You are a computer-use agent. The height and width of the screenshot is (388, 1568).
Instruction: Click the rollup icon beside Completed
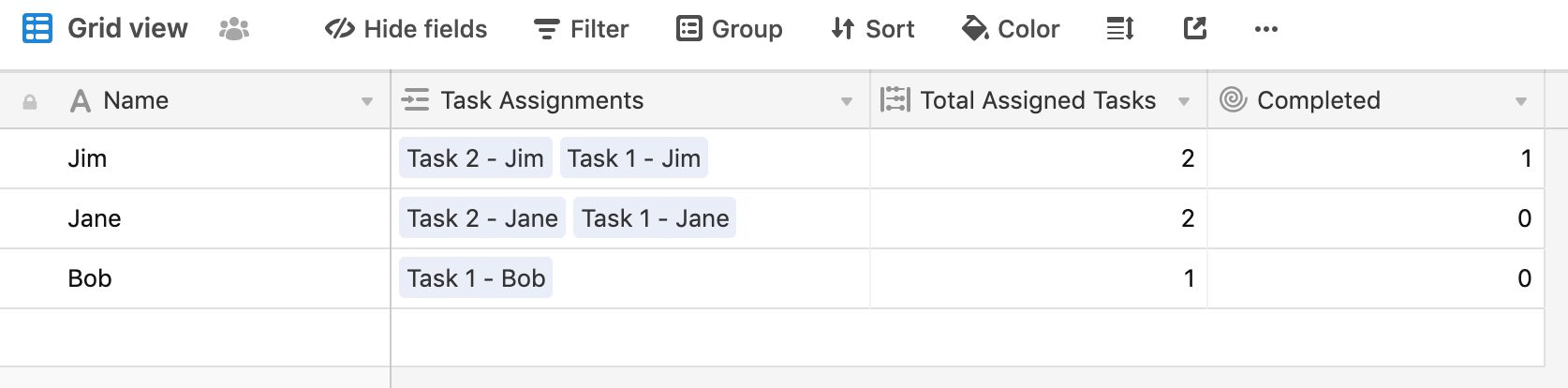tap(1233, 100)
